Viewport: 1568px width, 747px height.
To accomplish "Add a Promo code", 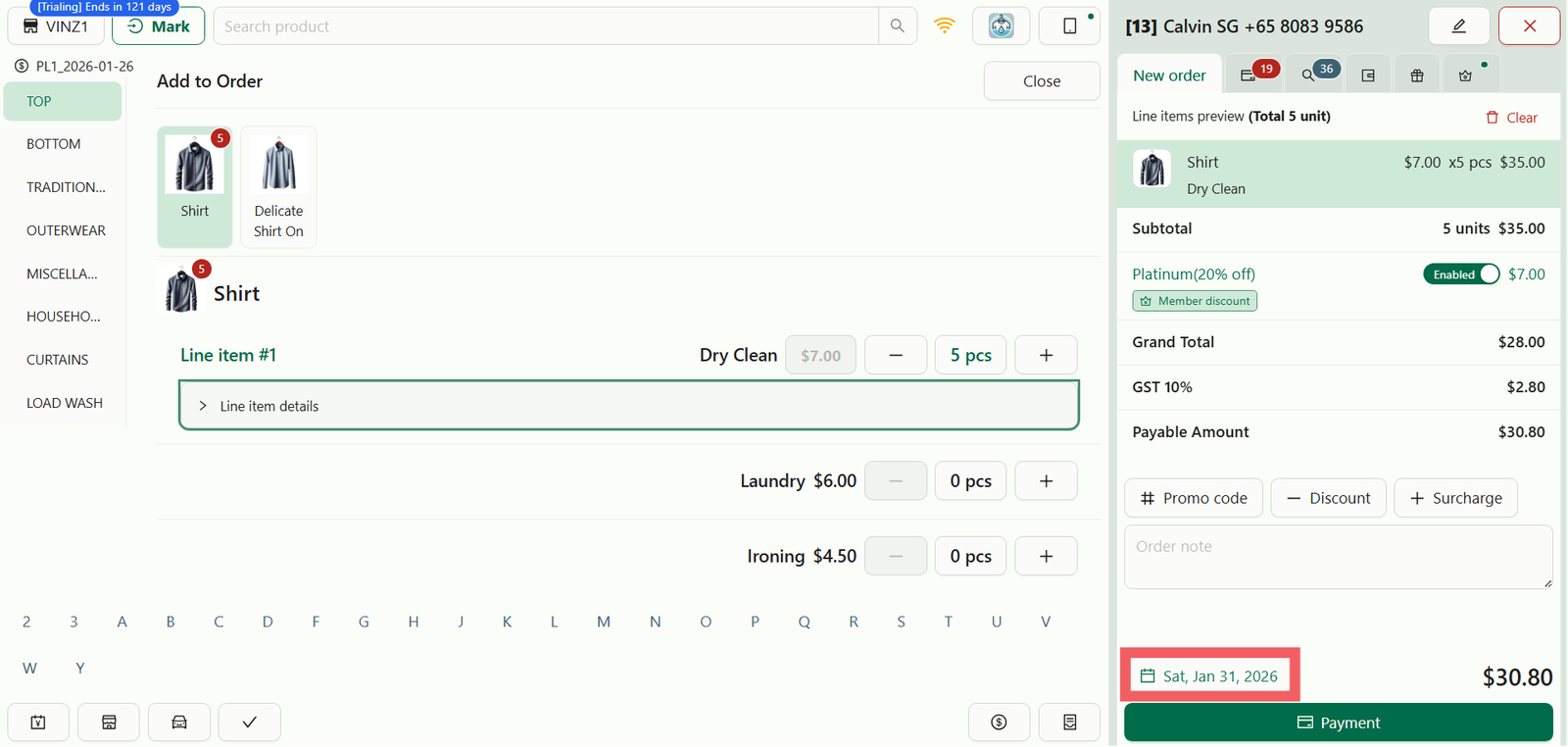I will click(x=1194, y=498).
